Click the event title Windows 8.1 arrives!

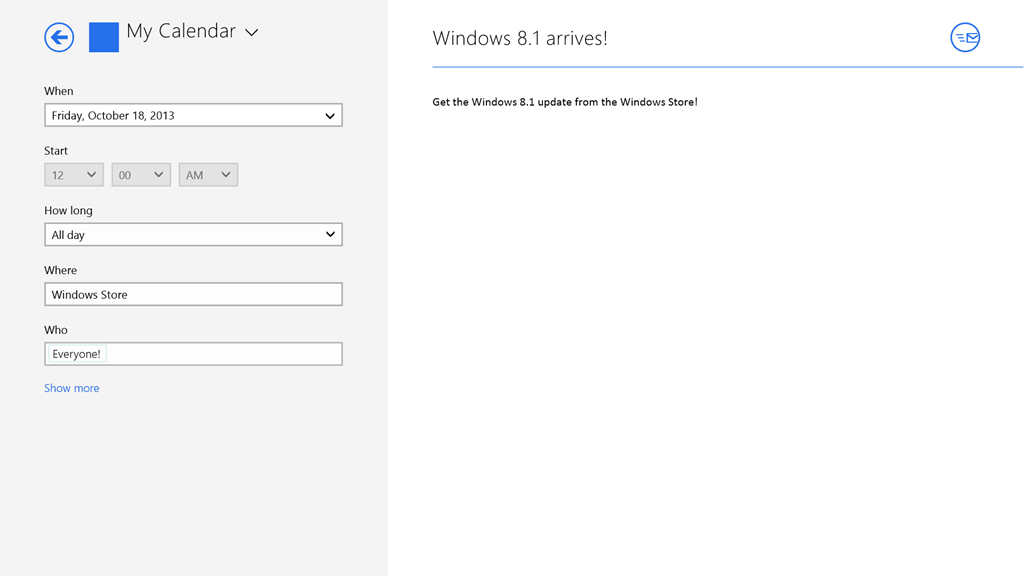pos(520,39)
